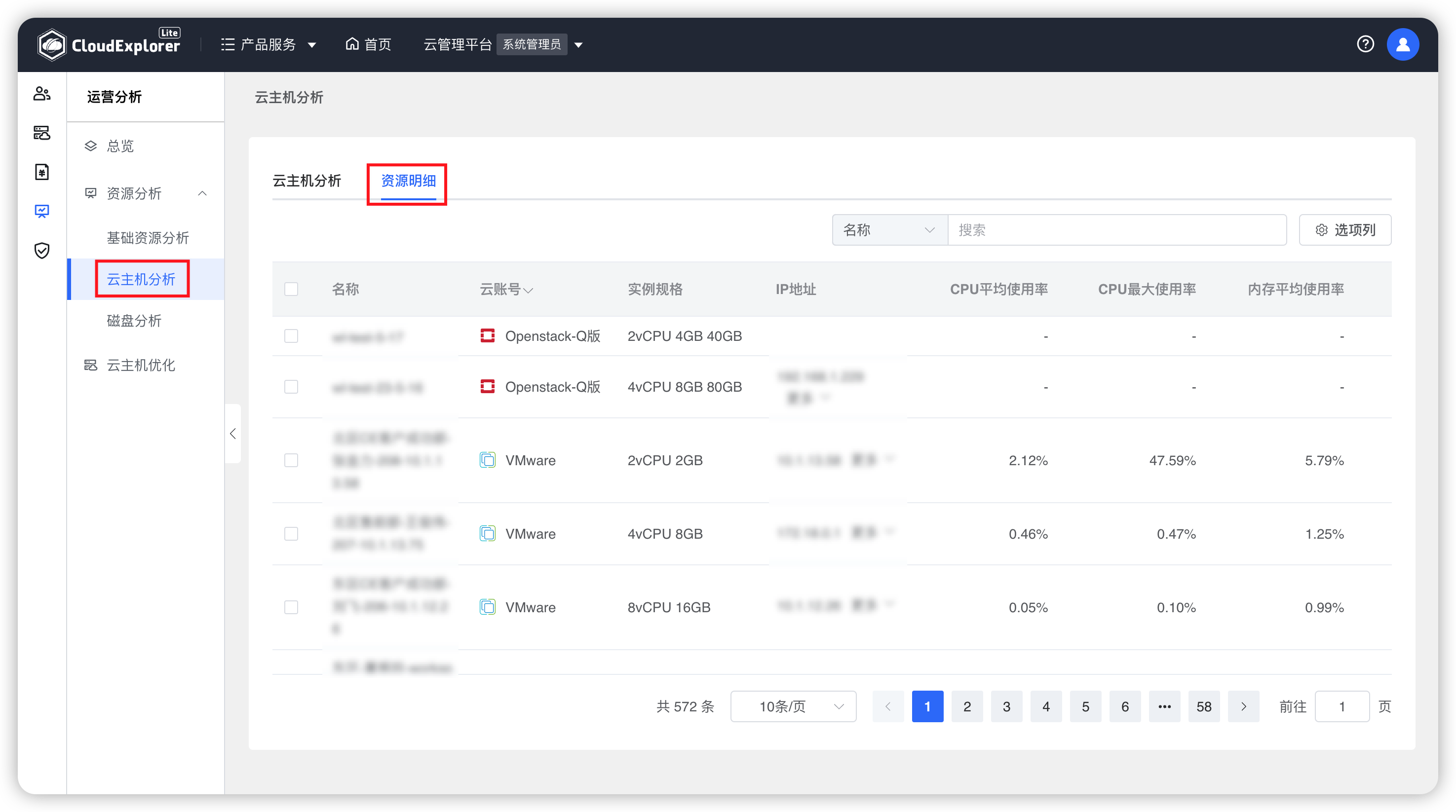Image resolution: width=1456 pixels, height=812 pixels.
Task: Click the Openstack icon in the 2vCPU 4GB 40GB row
Action: coord(487,335)
